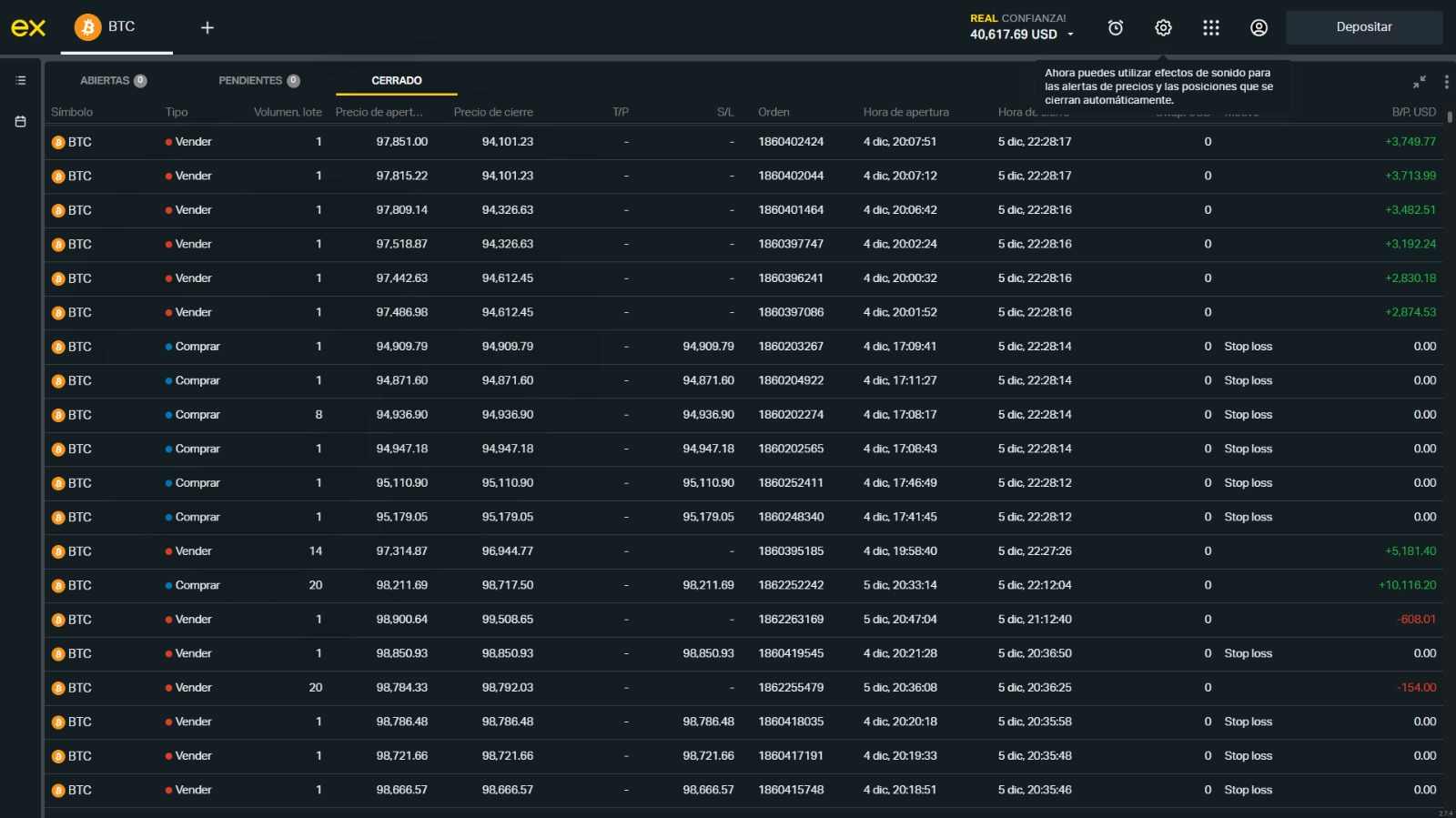This screenshot has width=1456, height=818.
Task: Switch to the PENDIENTES tab
Action: point(259,80)
